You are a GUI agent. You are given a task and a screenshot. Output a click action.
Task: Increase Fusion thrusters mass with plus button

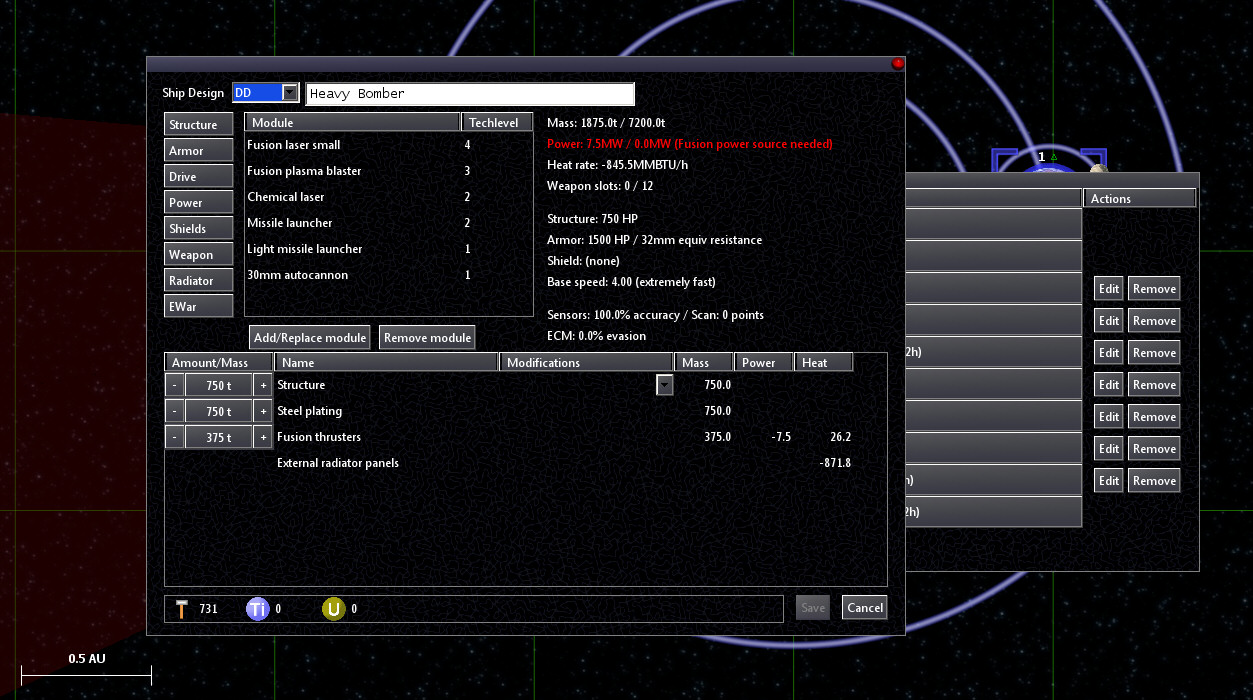tap(263, 437)
